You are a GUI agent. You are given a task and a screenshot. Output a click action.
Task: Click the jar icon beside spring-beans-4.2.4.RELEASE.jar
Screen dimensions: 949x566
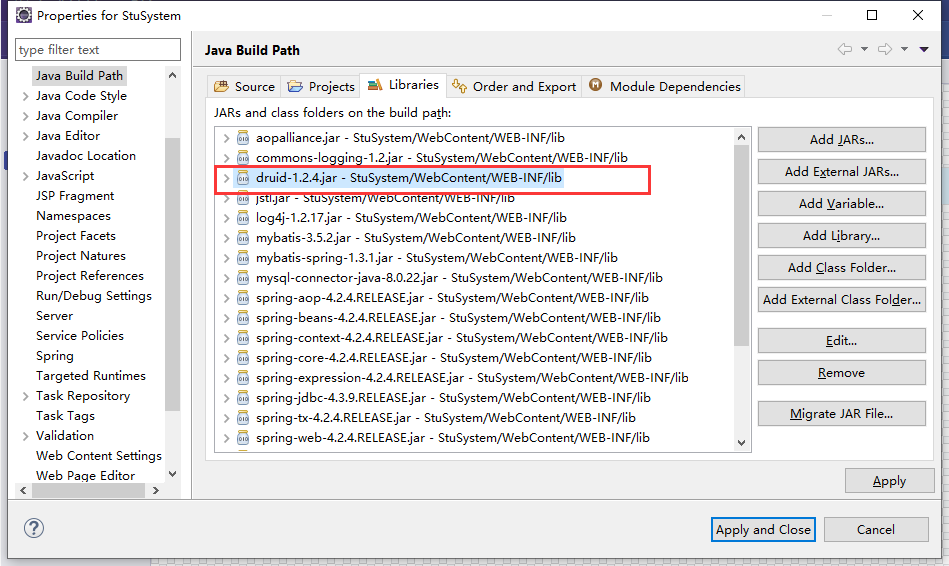[x=243, y=318]
